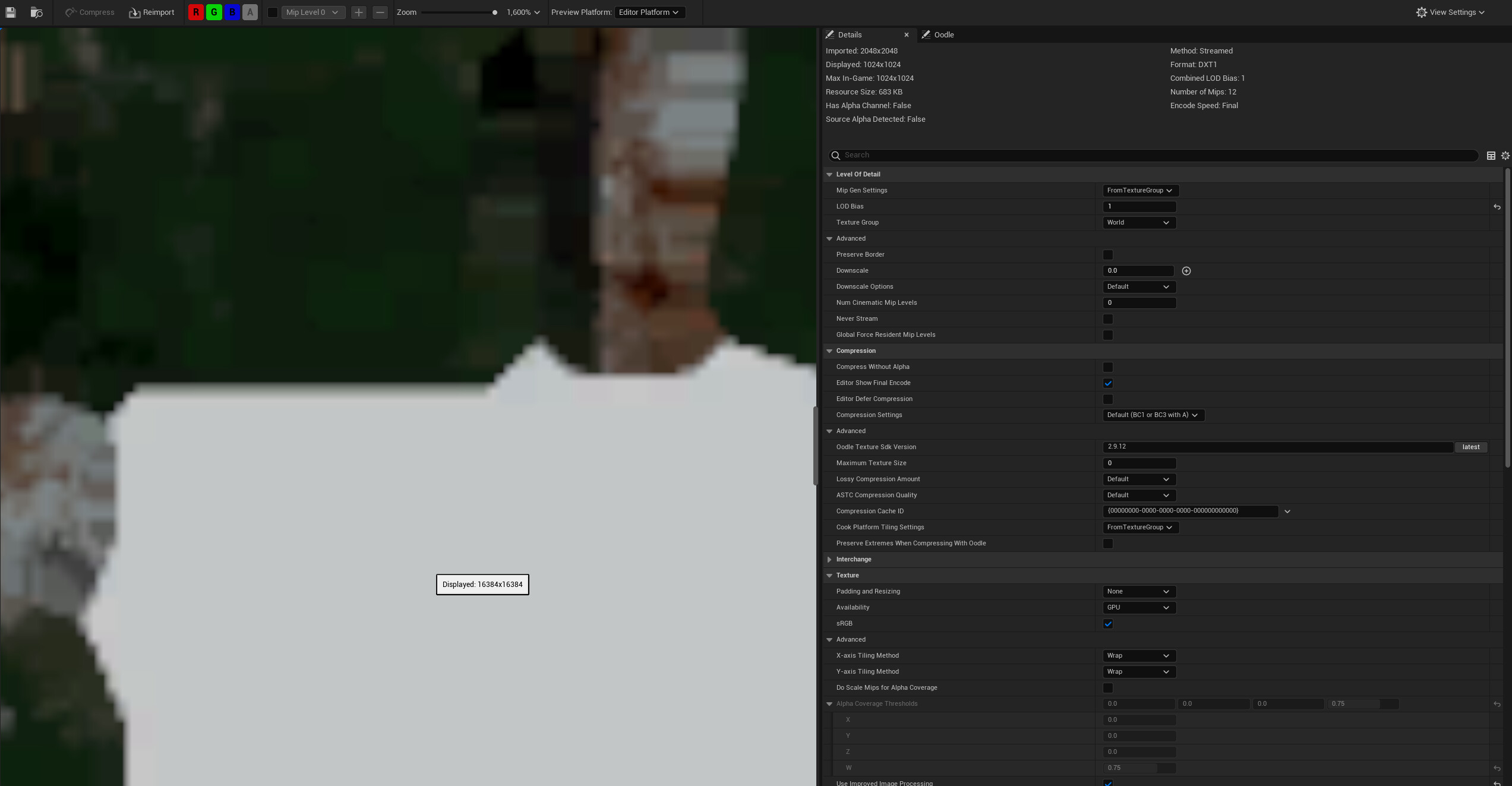This screenshot has width=1512, height=786.
Task: Open the Texture Group dropdown
Action: coord(1138,223)
